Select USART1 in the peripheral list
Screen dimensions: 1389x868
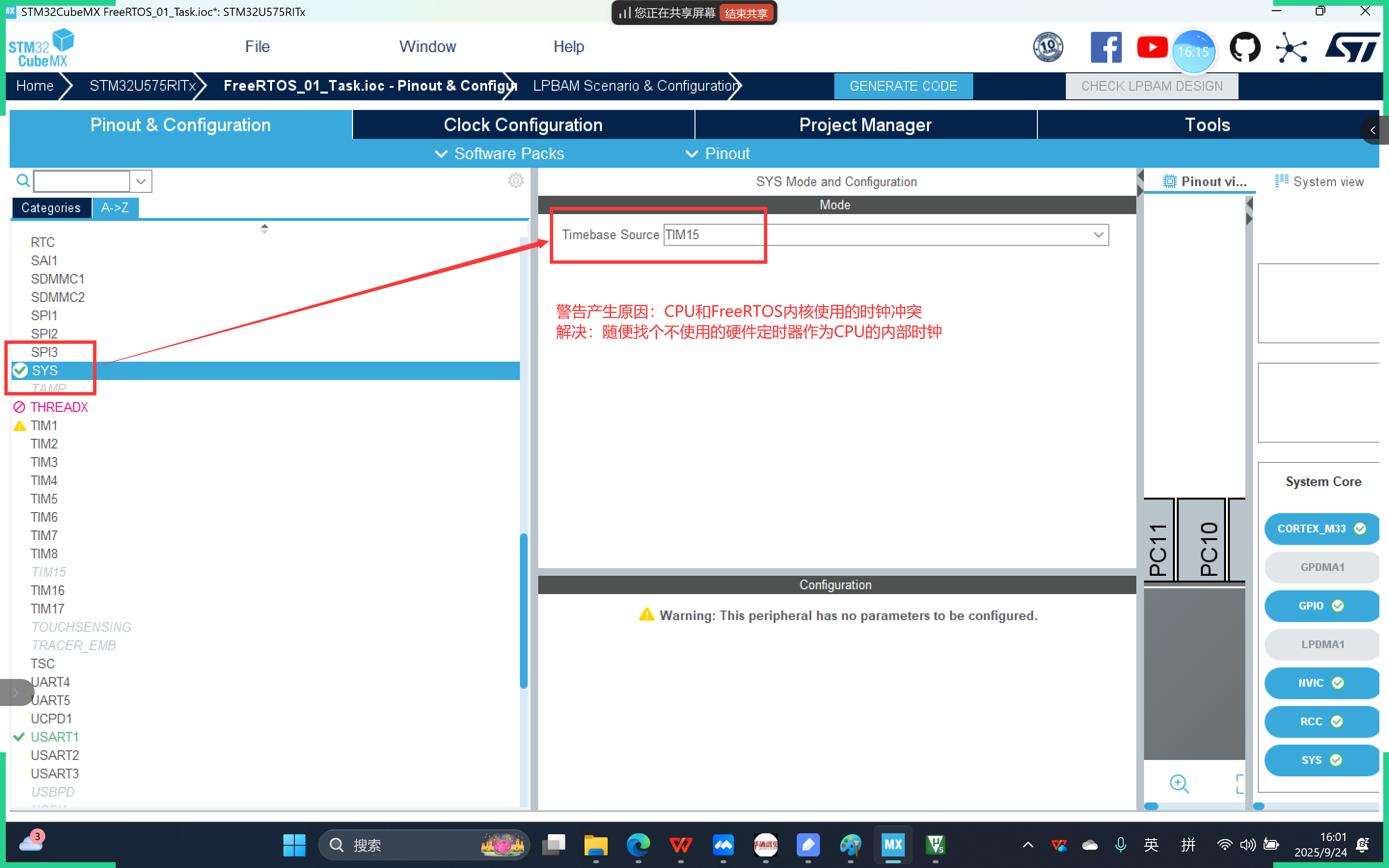(54, 737)
